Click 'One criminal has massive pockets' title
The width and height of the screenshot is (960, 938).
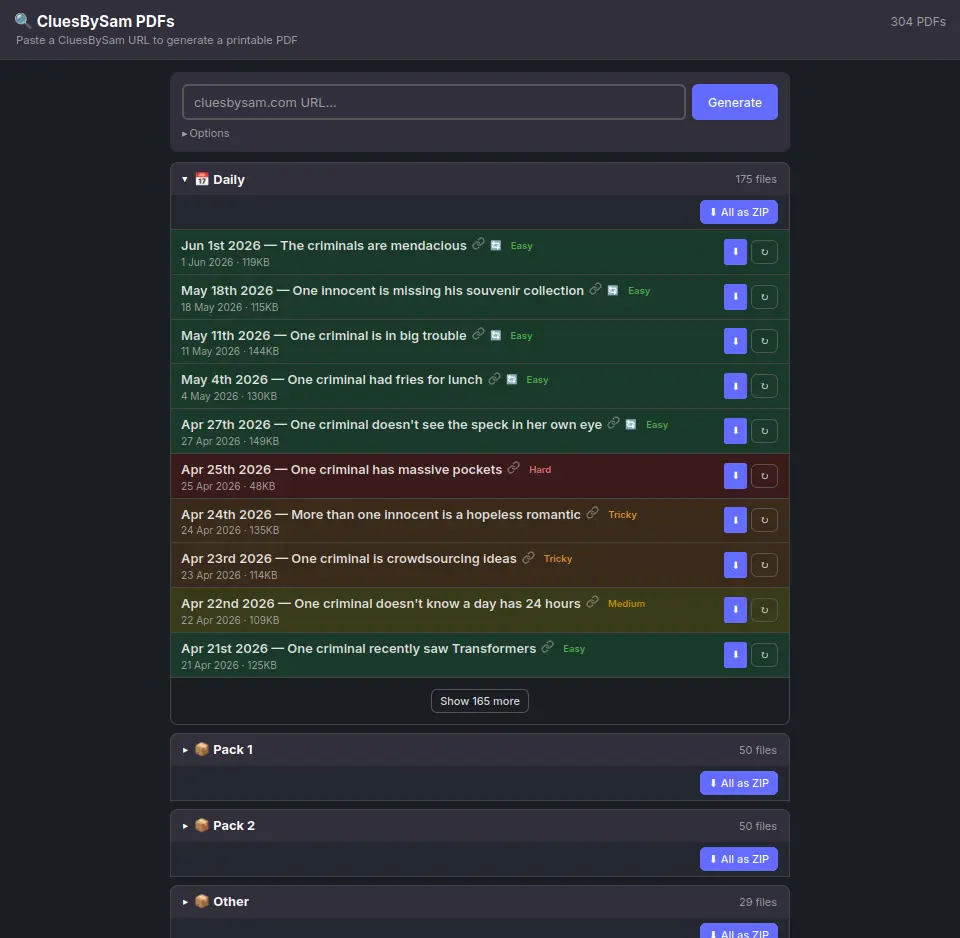[x=396, y=470]
